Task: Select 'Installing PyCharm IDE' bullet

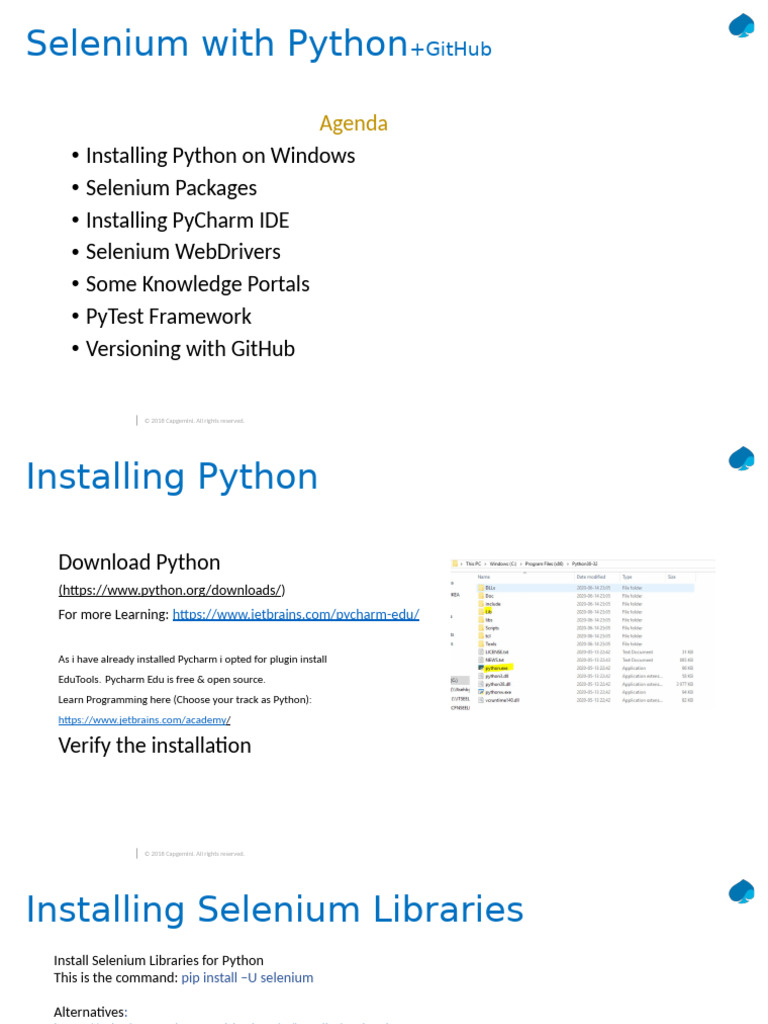Action: click(187, 220)
